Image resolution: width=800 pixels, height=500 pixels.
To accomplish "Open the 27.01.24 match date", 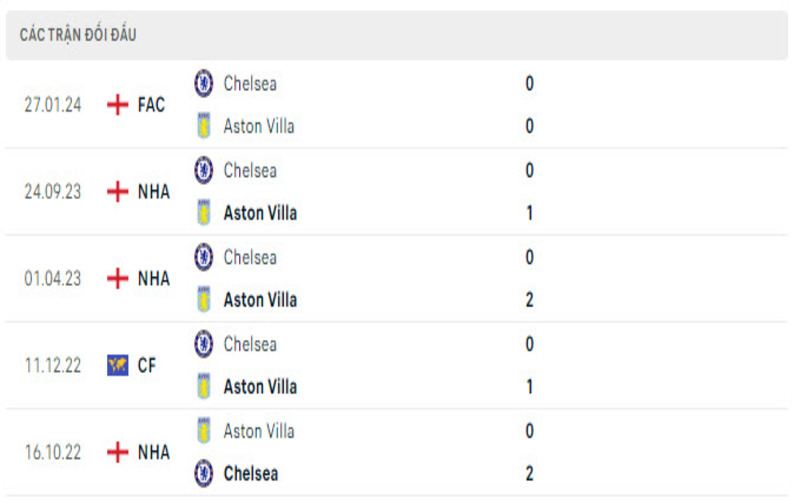I will click(53, 104).
